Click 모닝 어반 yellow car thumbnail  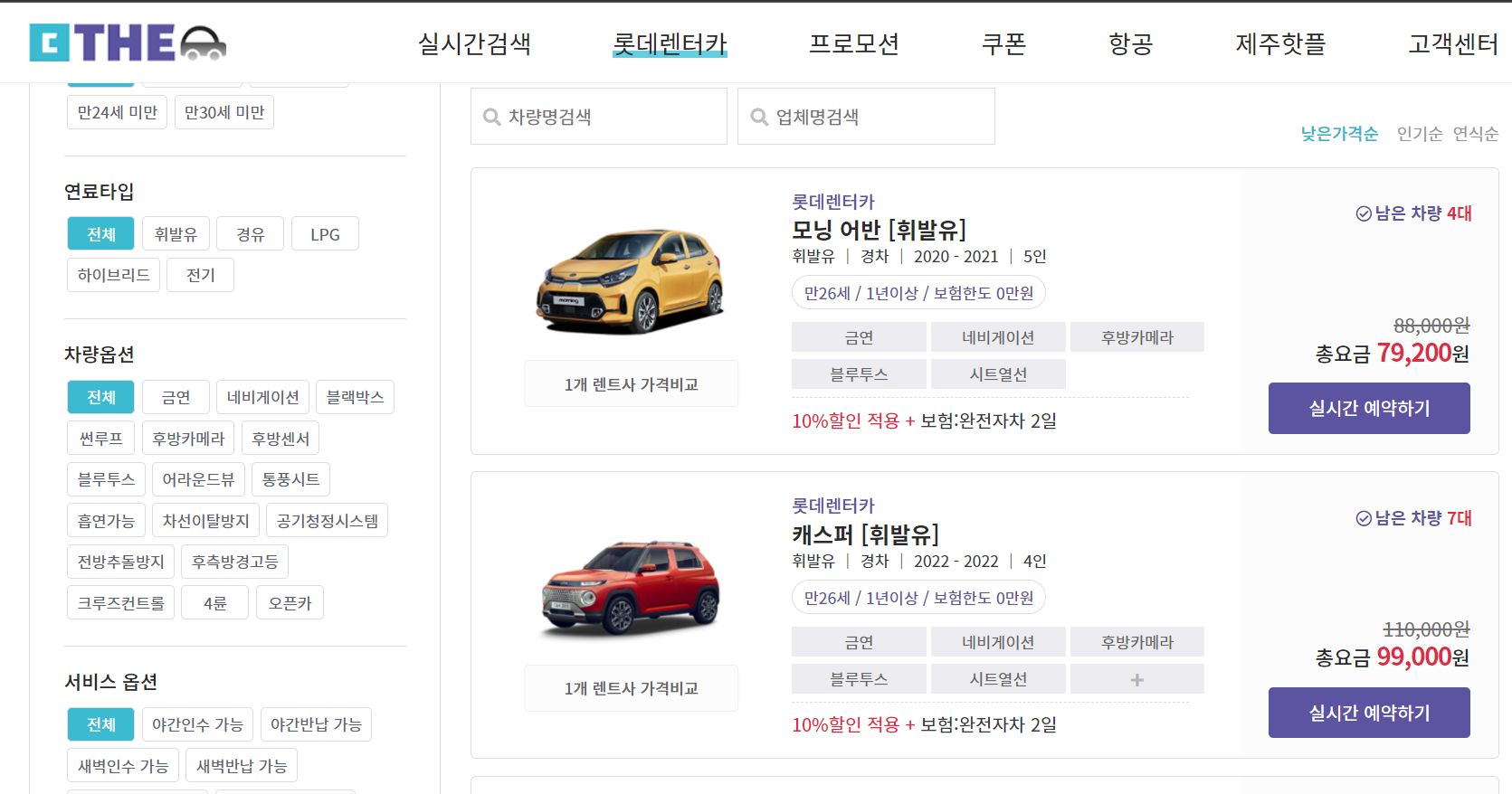[631, 281]
